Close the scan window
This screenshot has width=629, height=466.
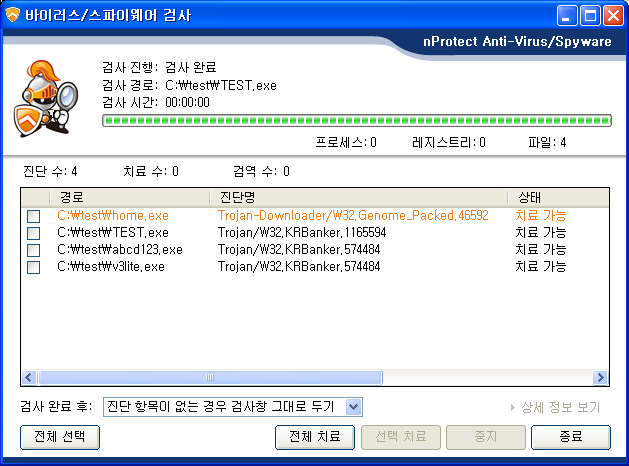pos(614,16)
